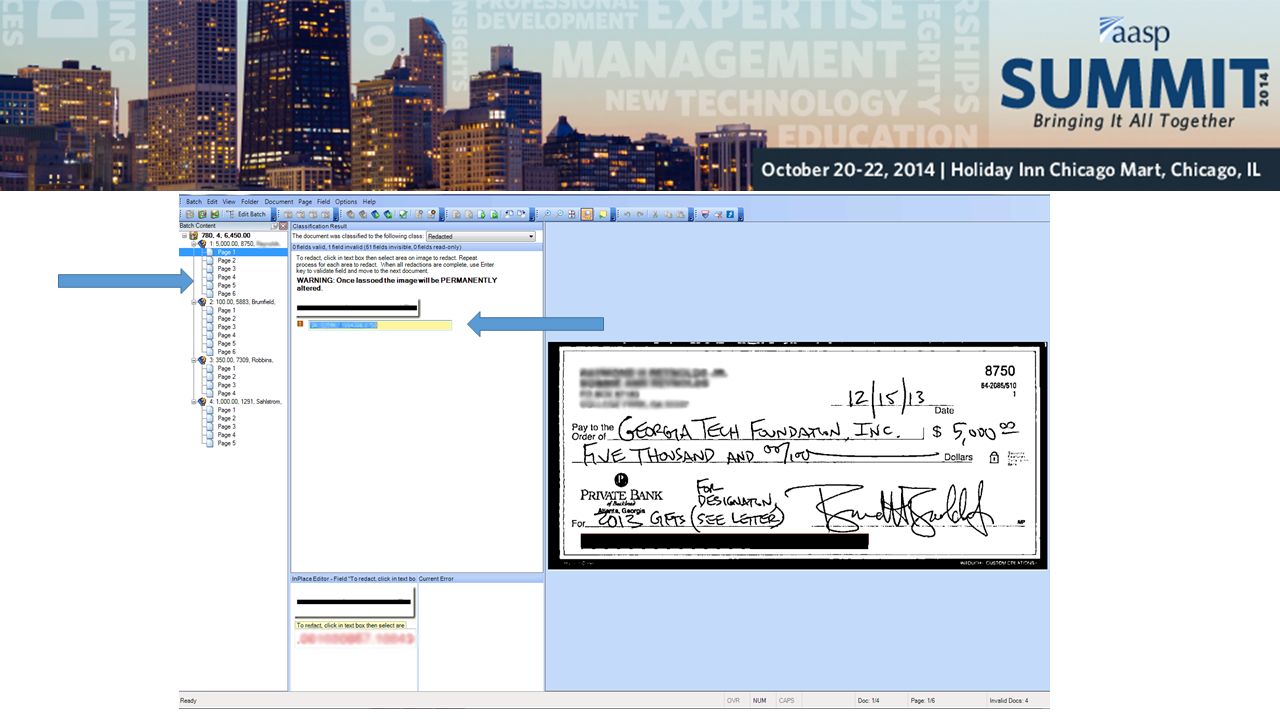
Task: Open the Help menu
Action: coord(369,202)
